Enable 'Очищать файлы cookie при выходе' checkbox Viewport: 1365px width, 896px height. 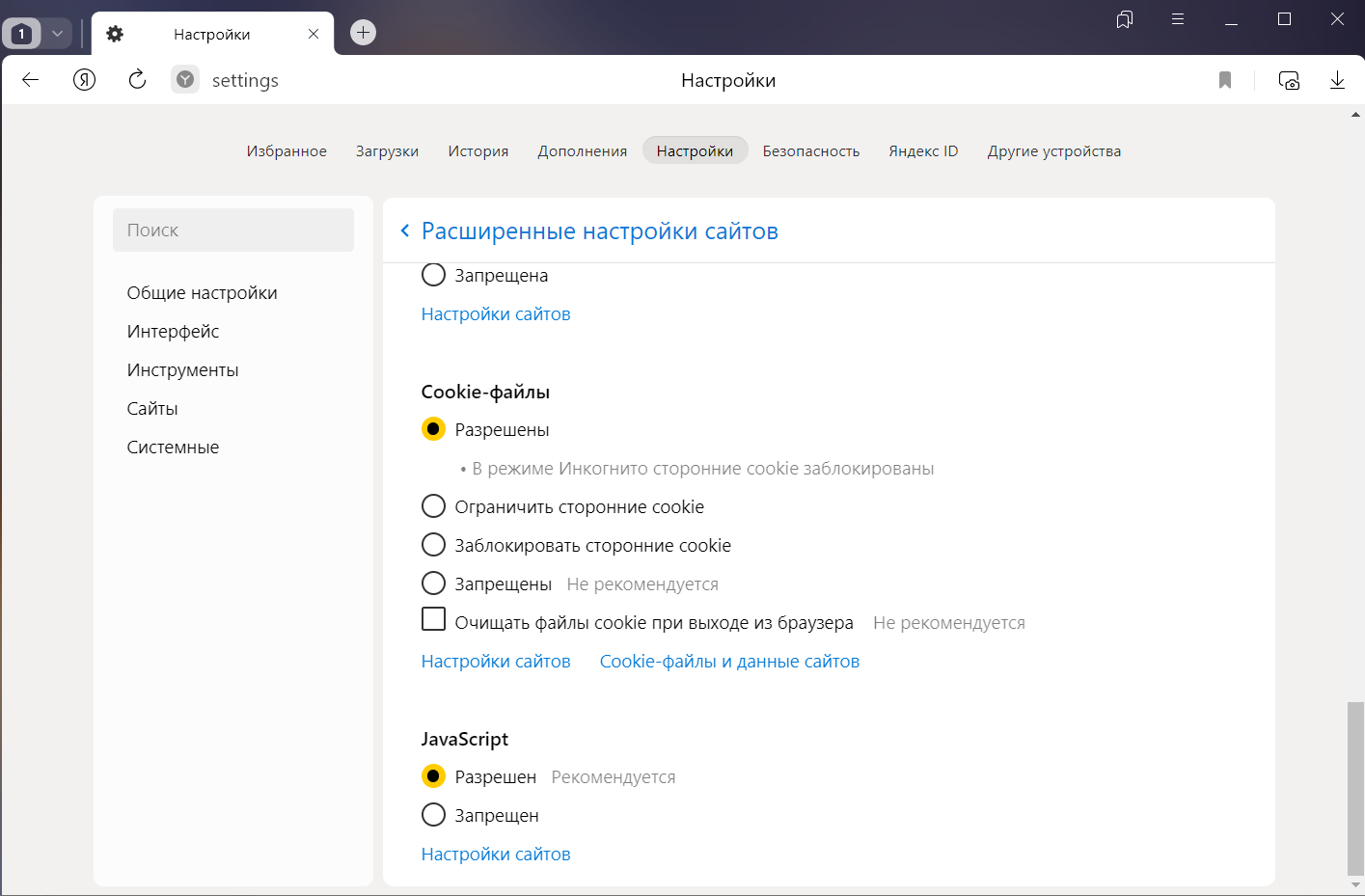coord(433,619)
